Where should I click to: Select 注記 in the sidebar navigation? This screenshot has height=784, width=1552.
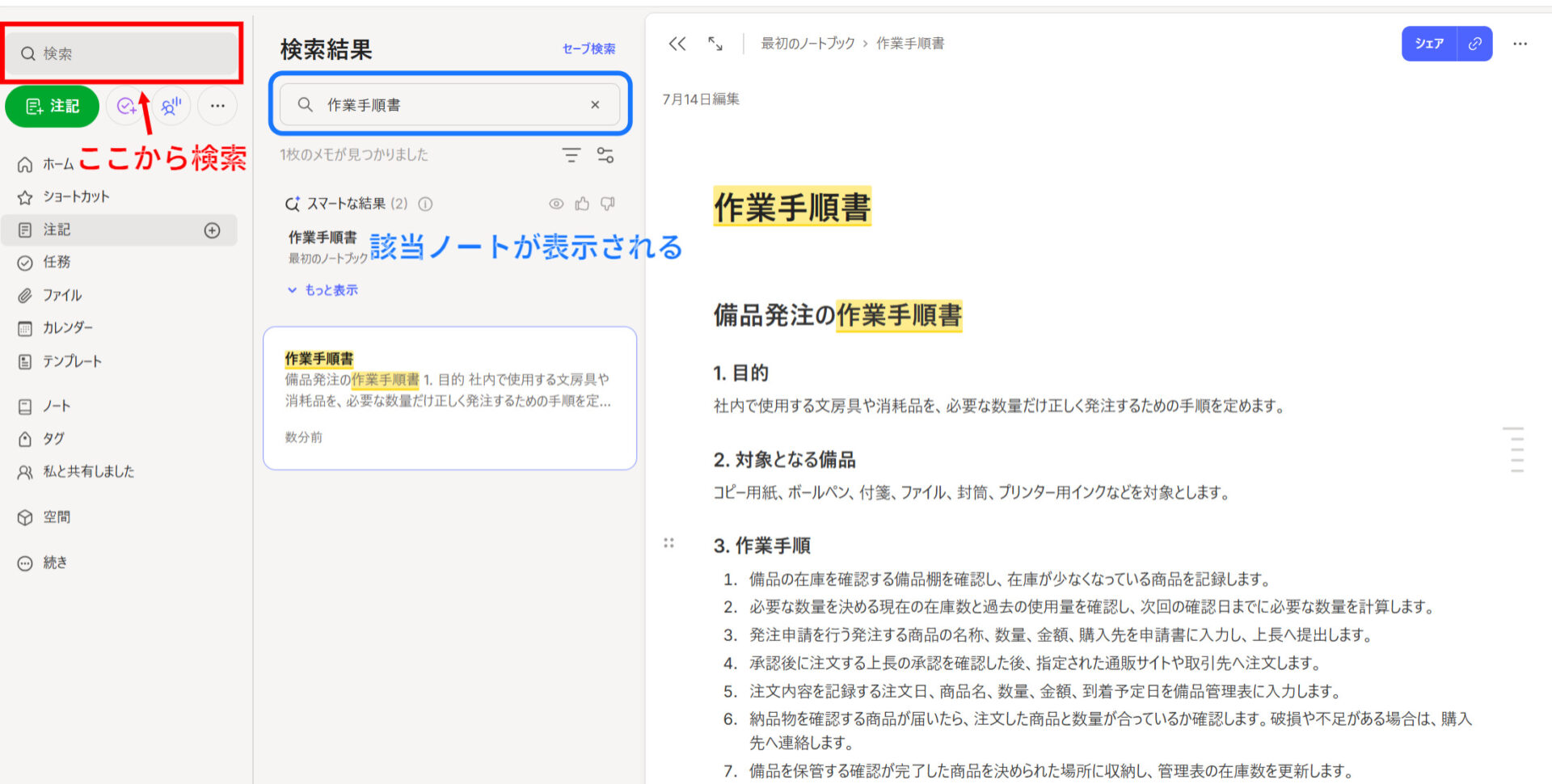point(120,230)
